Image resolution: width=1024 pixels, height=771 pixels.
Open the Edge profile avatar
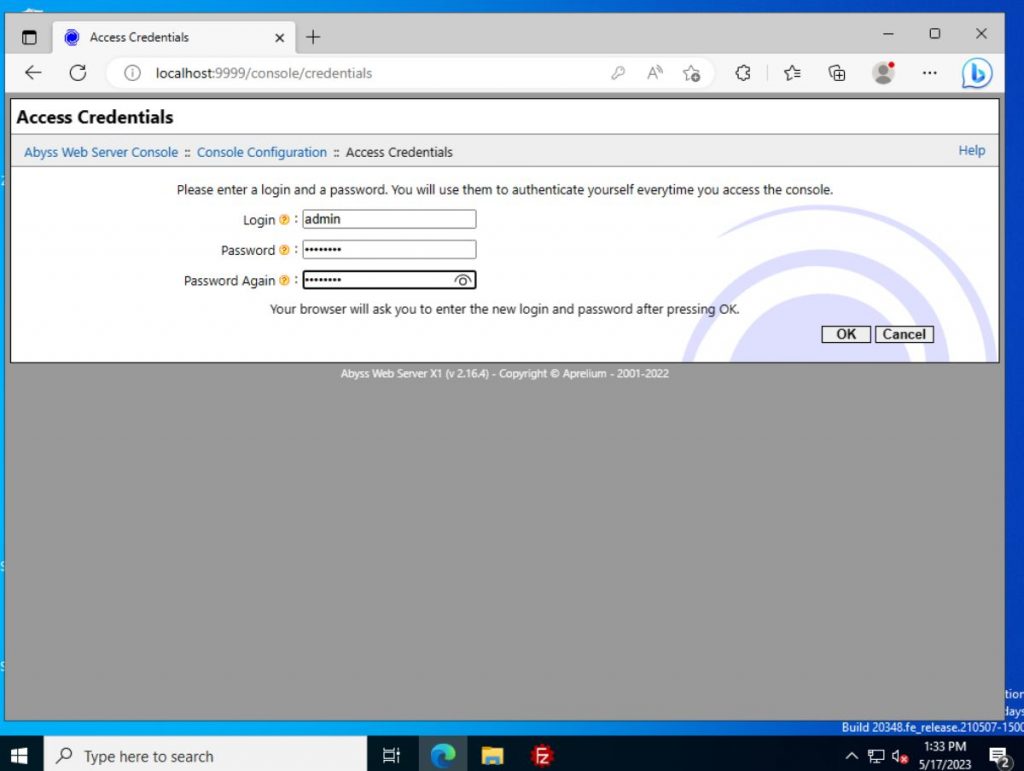pos(884,73)
